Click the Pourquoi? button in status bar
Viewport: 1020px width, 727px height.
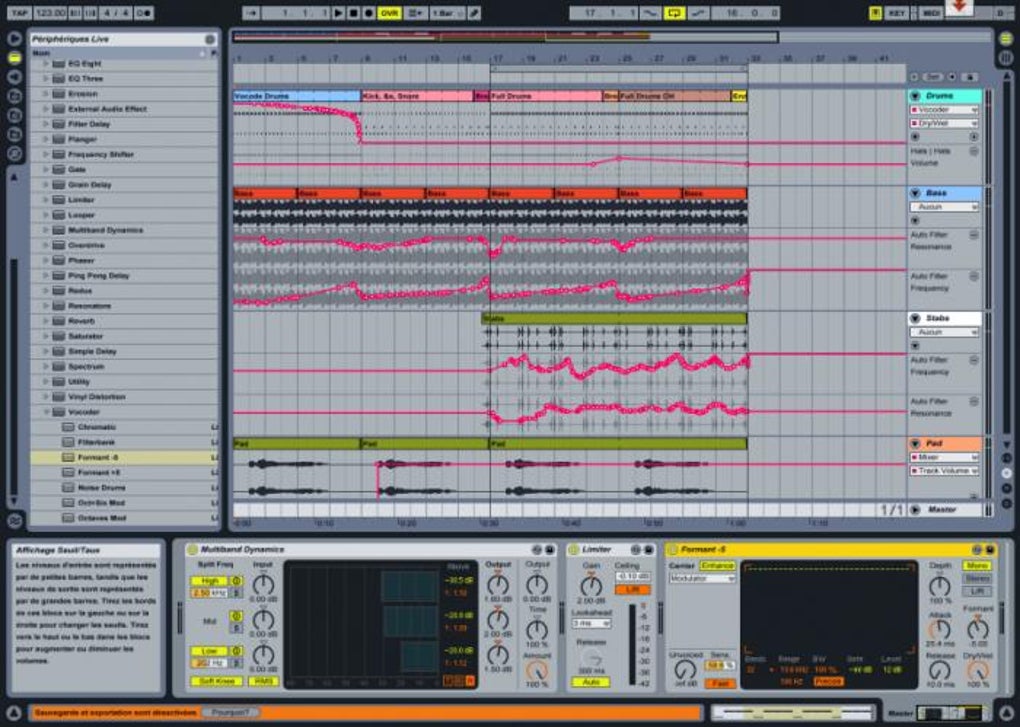click(230, 712)
